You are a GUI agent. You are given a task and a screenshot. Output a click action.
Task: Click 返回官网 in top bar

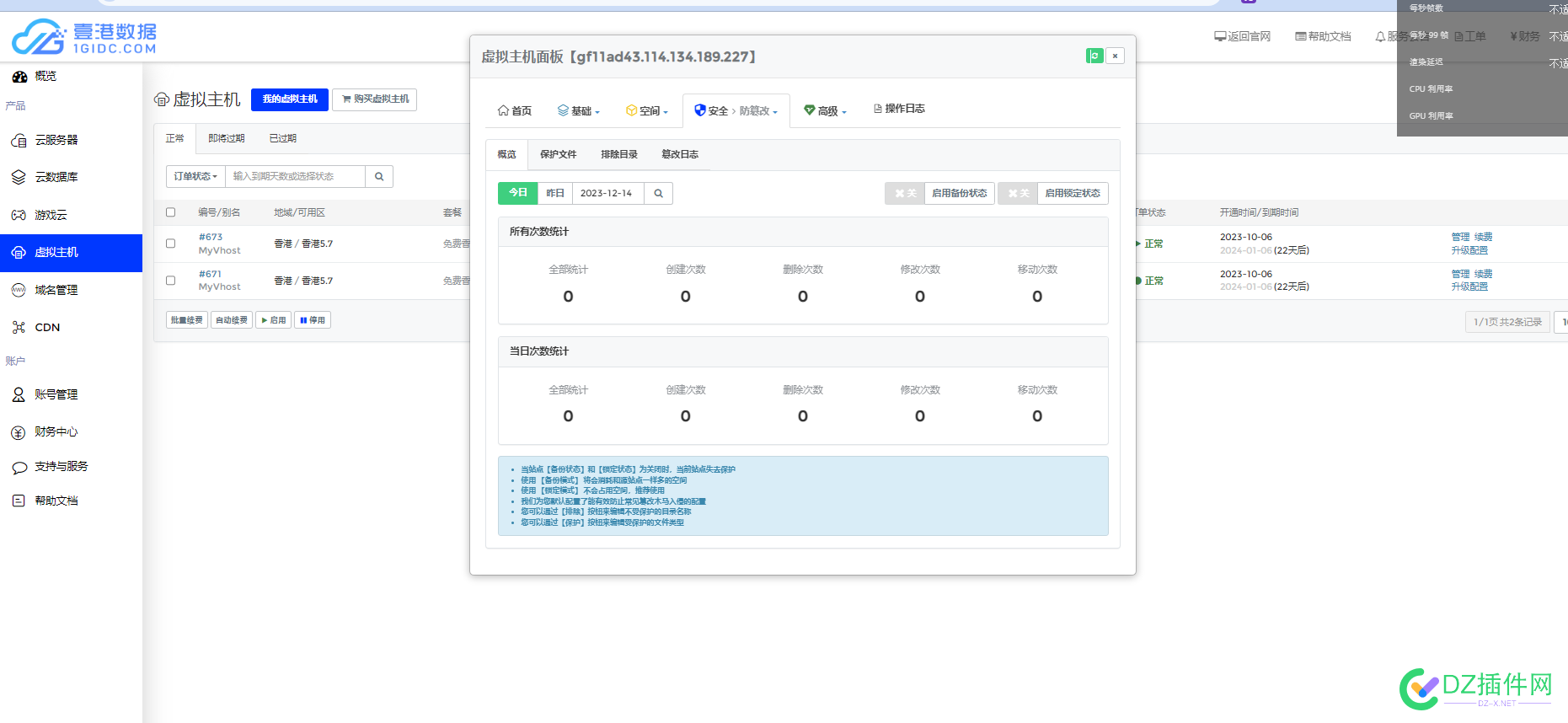[1242, 36]
